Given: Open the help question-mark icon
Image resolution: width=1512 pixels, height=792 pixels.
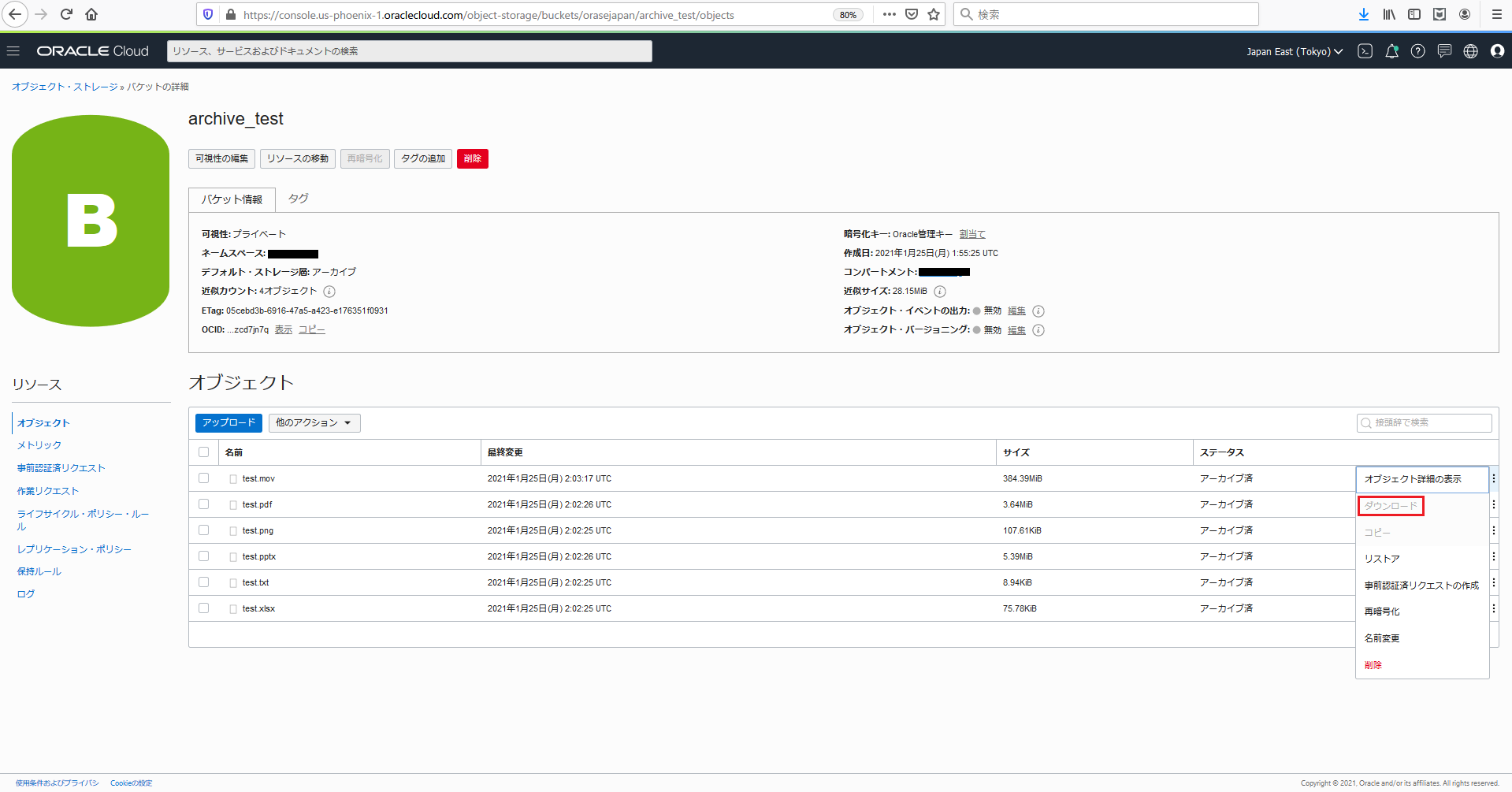Looking at the screenshot, I should [x=1418, y=51].
